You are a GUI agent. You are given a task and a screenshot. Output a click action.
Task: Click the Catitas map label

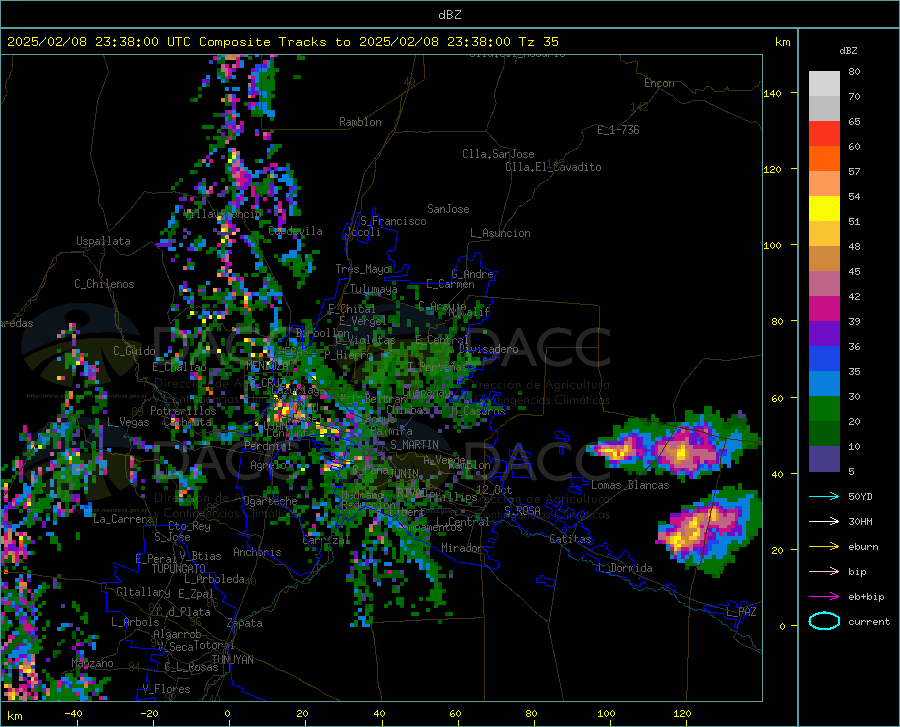(570, 539)
